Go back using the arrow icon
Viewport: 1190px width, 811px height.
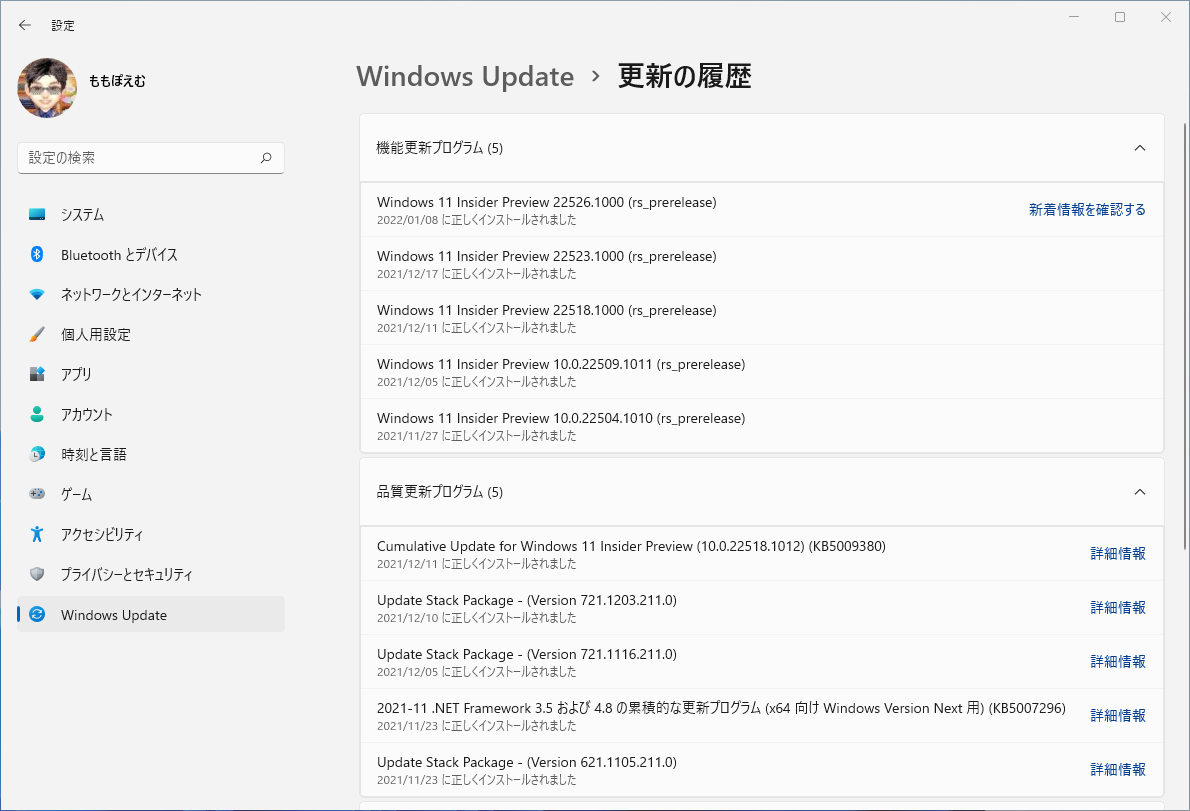point(25,25)
